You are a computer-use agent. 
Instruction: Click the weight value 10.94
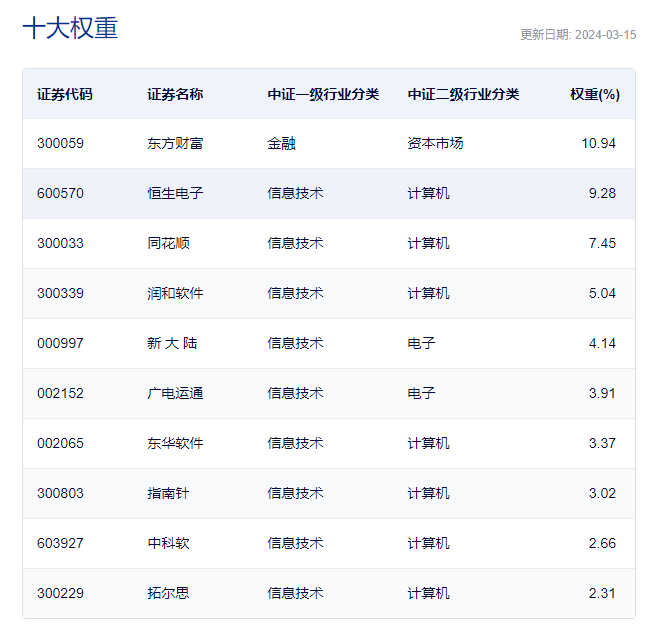[598, 143]
